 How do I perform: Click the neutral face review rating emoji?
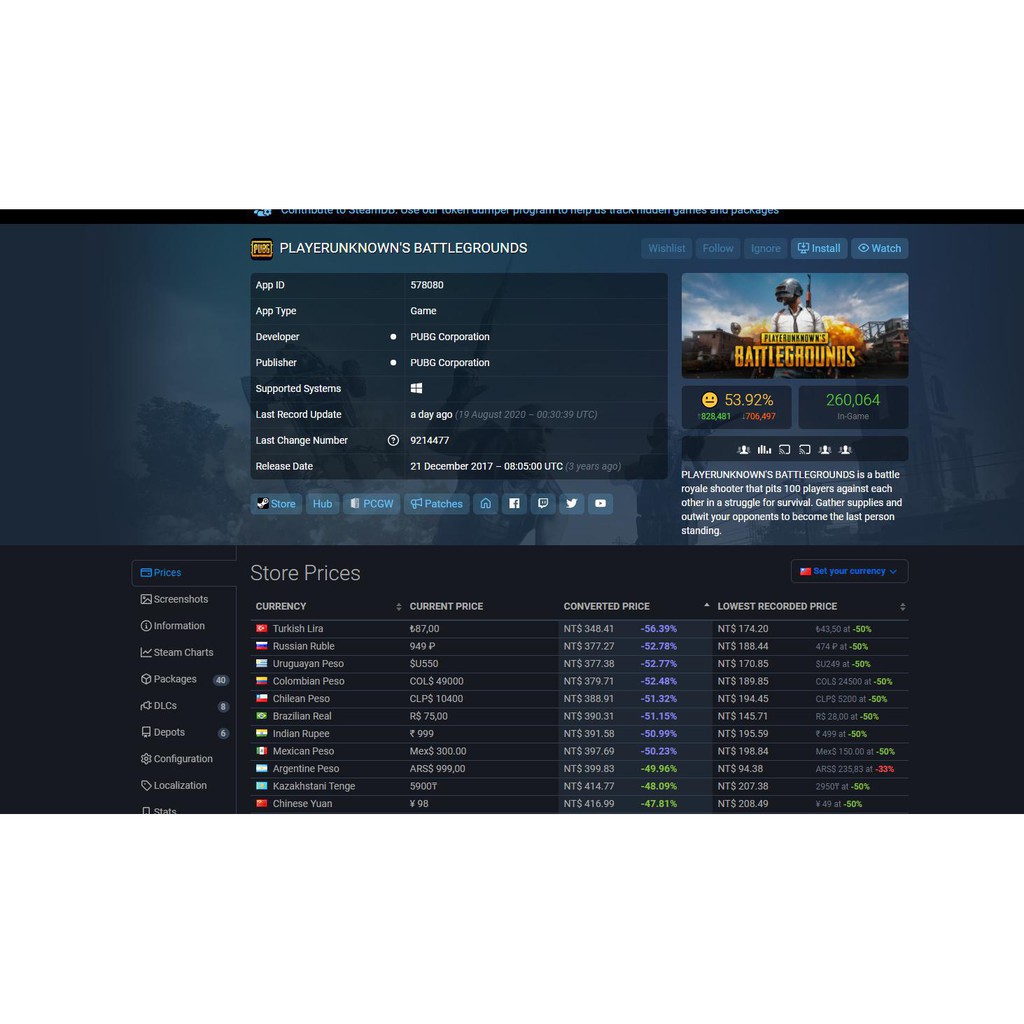709,400
